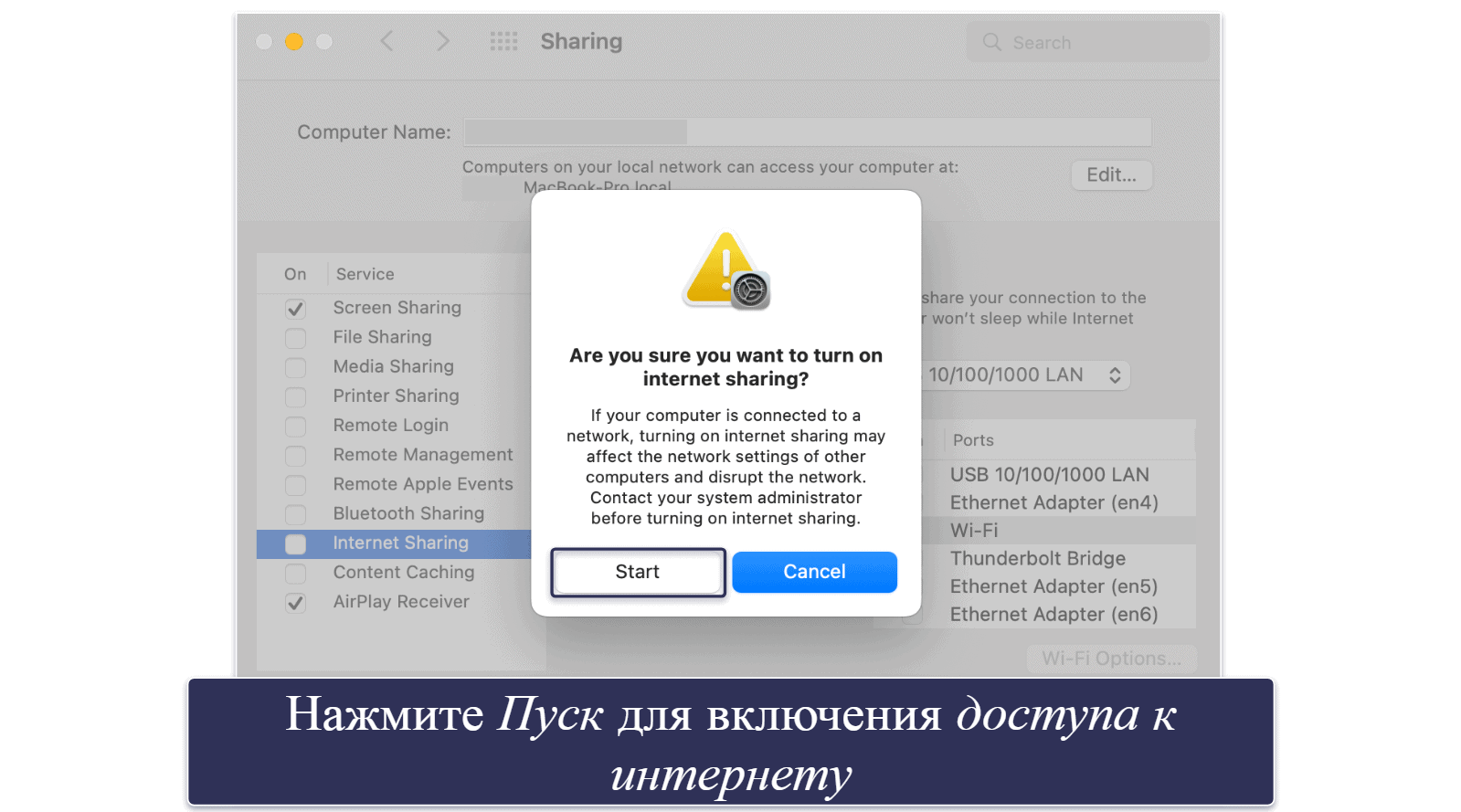
Task: Select the Internet Sharing service row
Action: [394, 543]
